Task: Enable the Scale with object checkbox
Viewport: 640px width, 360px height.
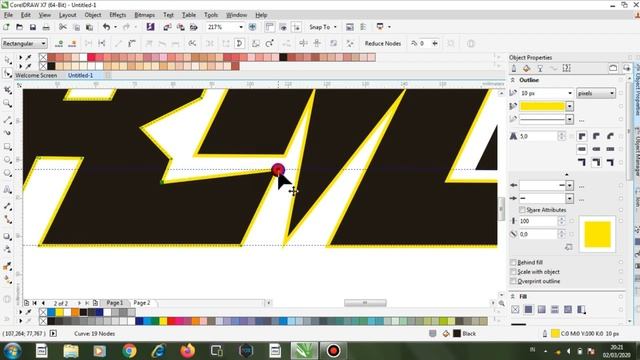Action: click(513, 271)
